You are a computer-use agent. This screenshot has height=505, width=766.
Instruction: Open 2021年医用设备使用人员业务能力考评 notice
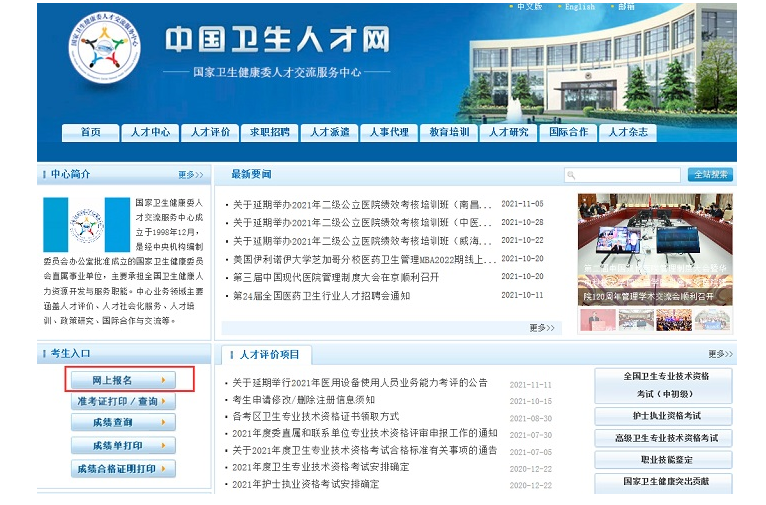point(360,383)
